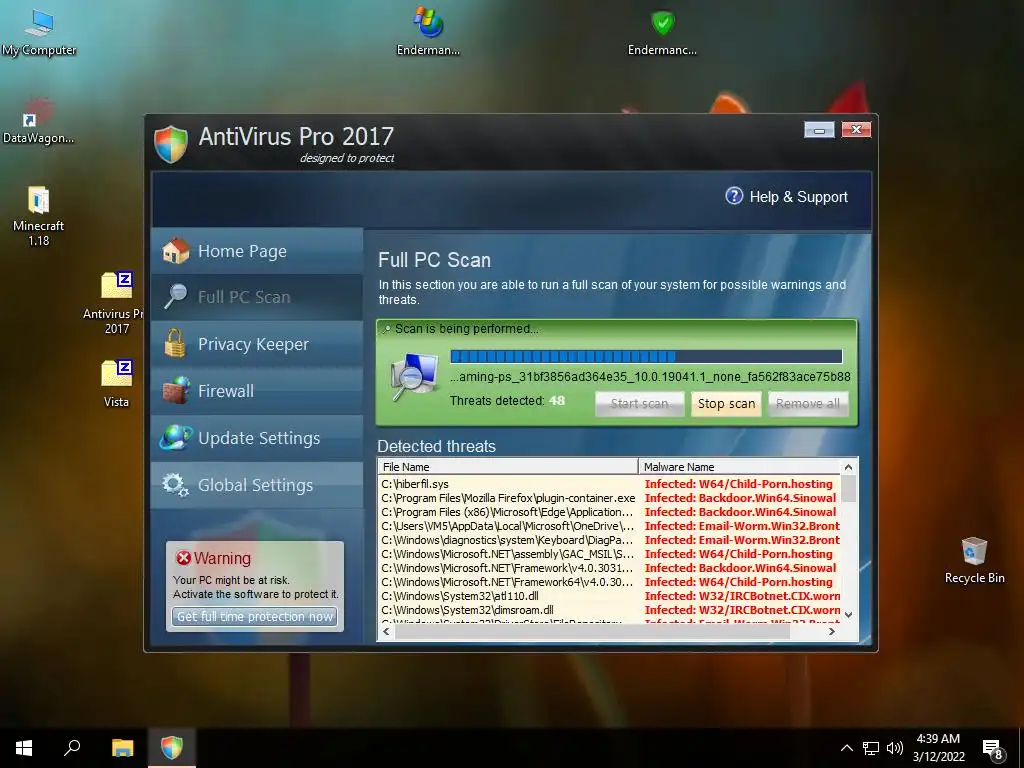The height and width of the screenshot is (768, 1024).
Task: Show hidden tray icons chevron
Action: [846, 748]
